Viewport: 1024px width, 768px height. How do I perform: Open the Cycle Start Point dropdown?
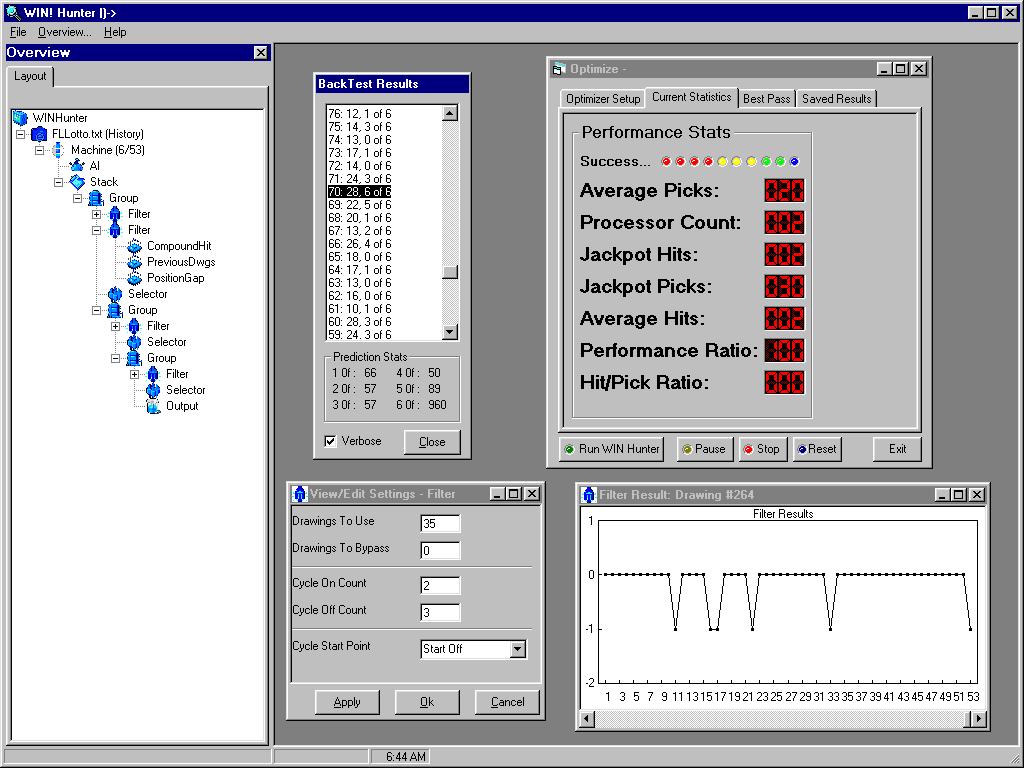click(x=517, y=649)
